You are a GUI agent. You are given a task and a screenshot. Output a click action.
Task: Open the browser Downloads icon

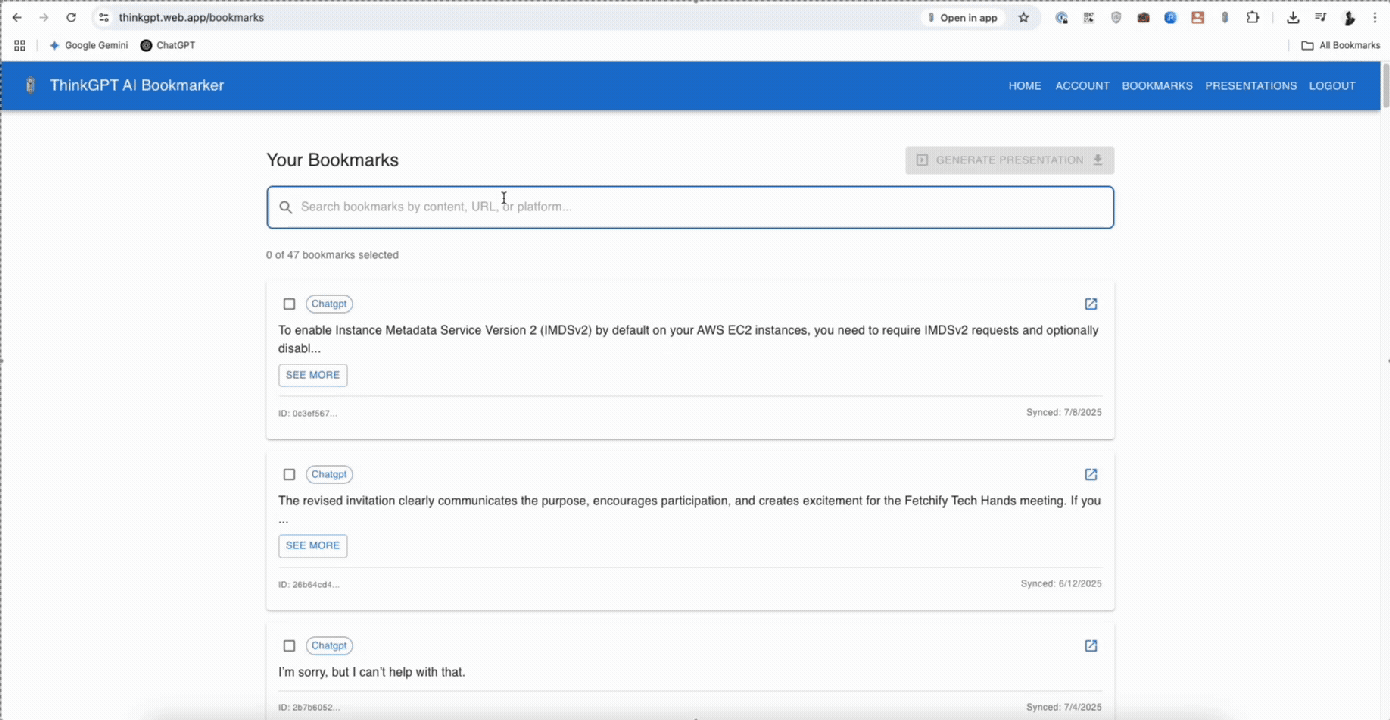(1293, 18)
